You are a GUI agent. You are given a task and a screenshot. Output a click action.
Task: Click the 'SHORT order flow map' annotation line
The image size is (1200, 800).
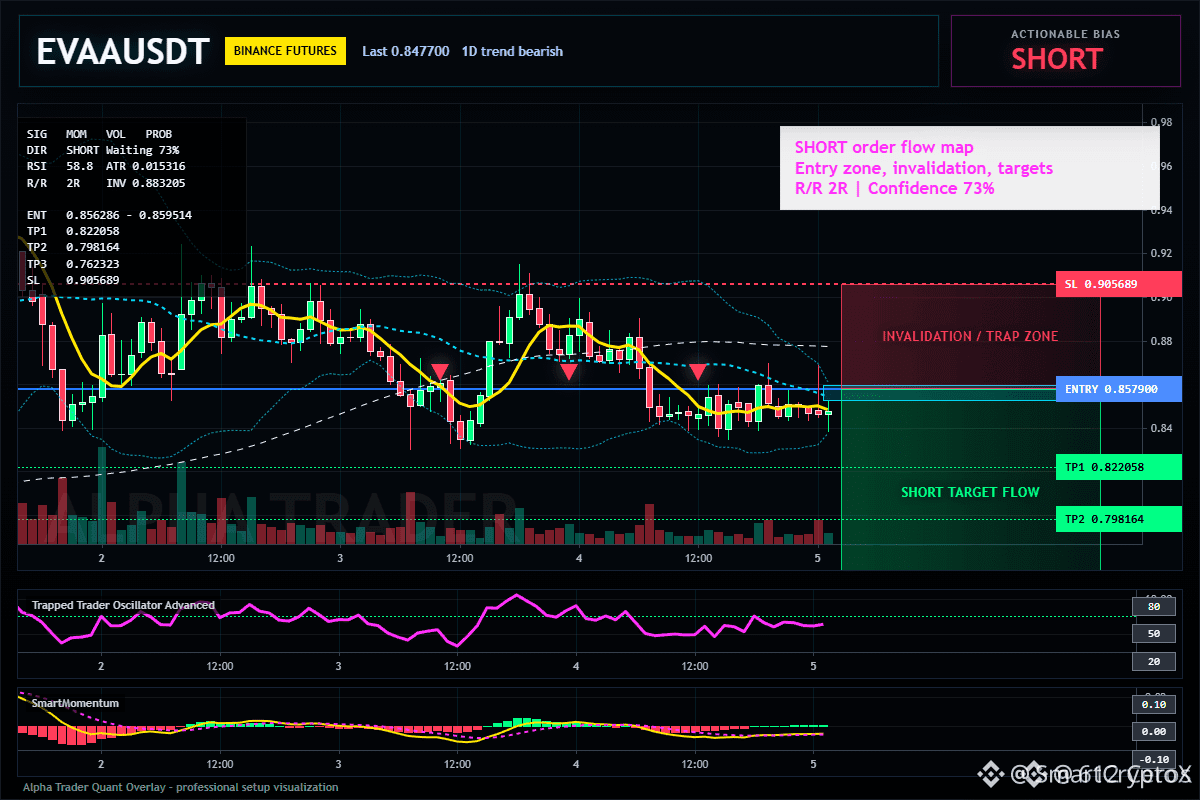[x=884, y=148]
